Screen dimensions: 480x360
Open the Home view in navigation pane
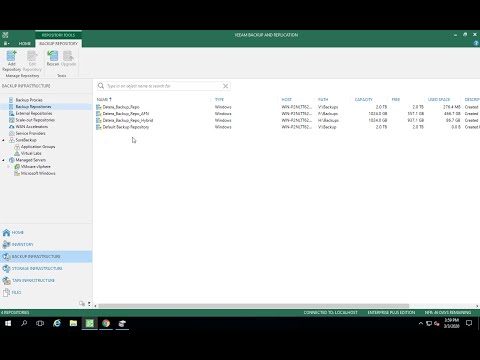[46, 232]
